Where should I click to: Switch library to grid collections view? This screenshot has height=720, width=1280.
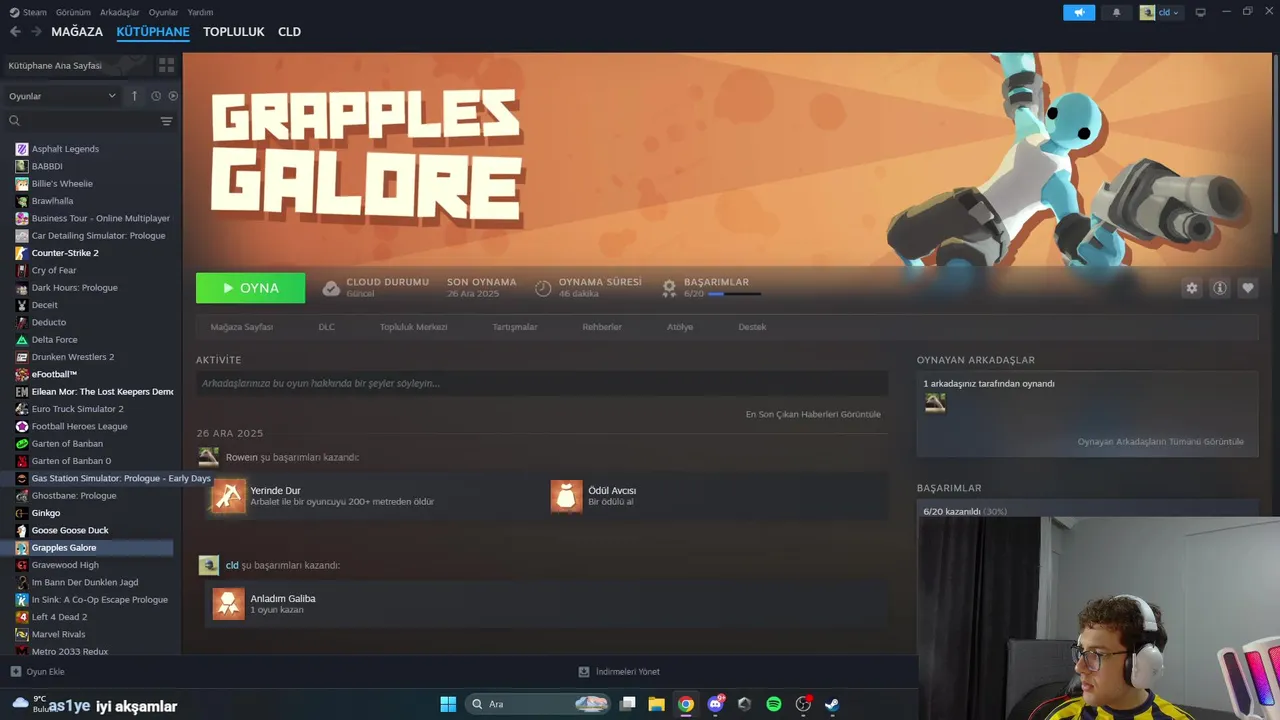point(166,65)
